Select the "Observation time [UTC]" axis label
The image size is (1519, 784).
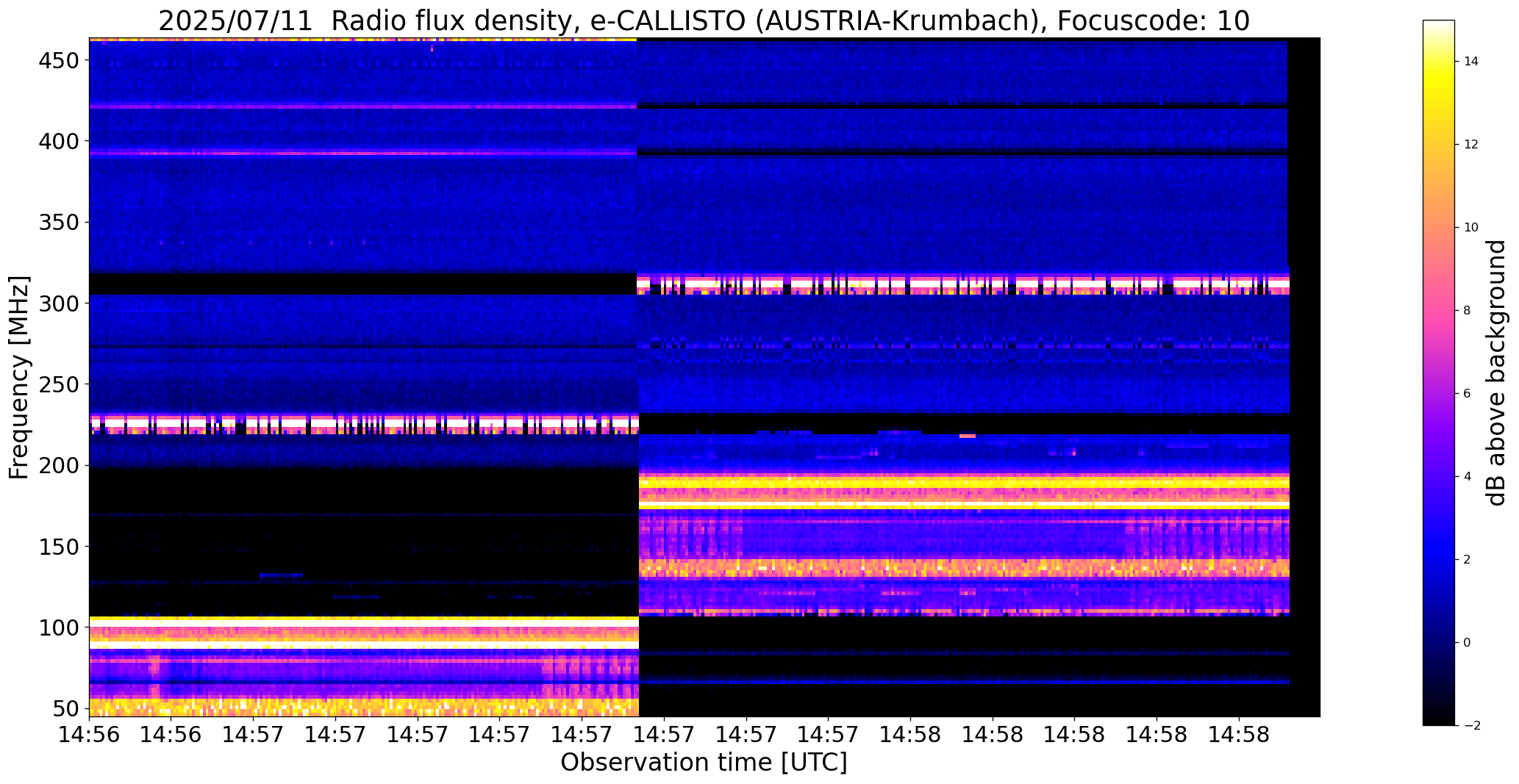point(704,762)
